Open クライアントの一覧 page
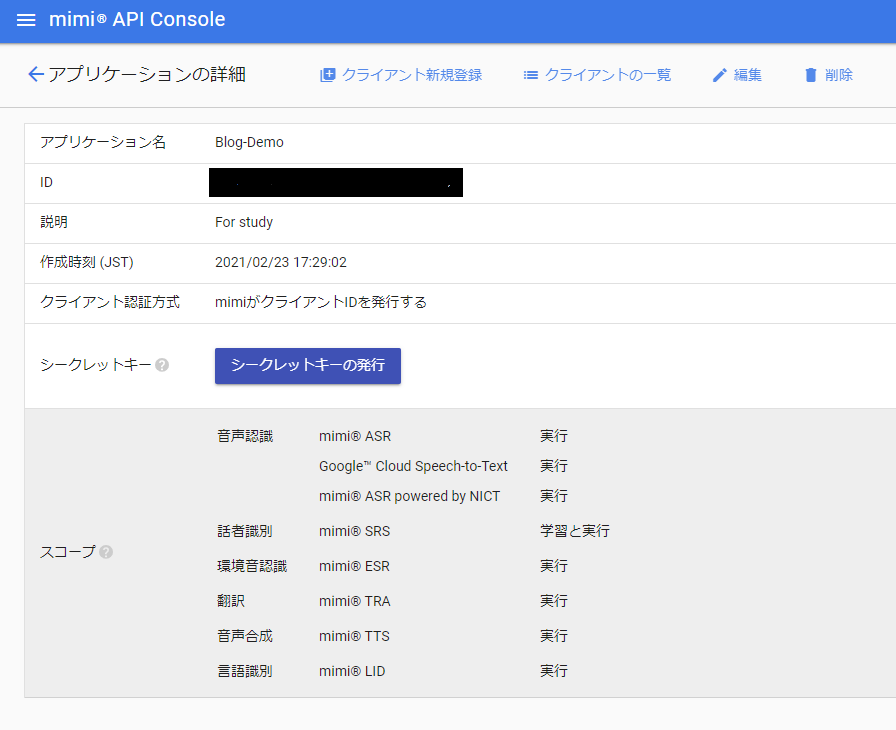 coord(607,74)
